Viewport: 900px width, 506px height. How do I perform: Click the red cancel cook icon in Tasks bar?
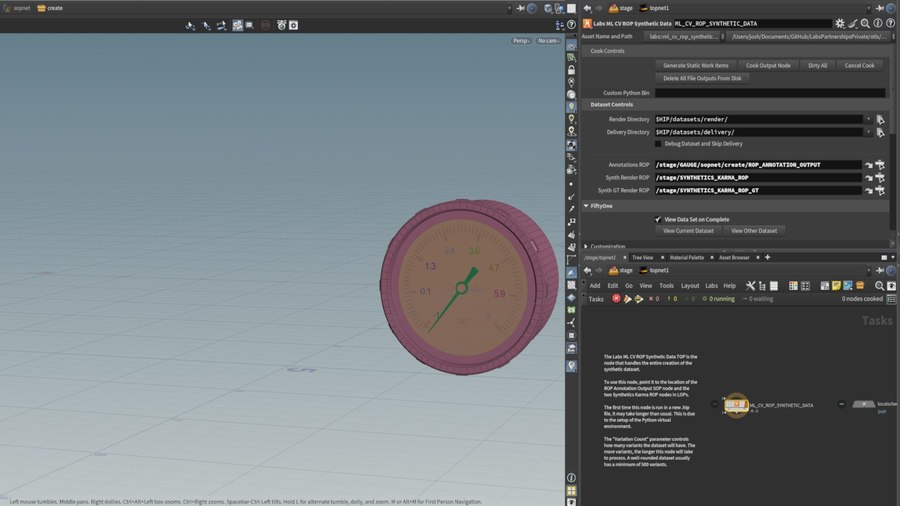pos(616,298)
